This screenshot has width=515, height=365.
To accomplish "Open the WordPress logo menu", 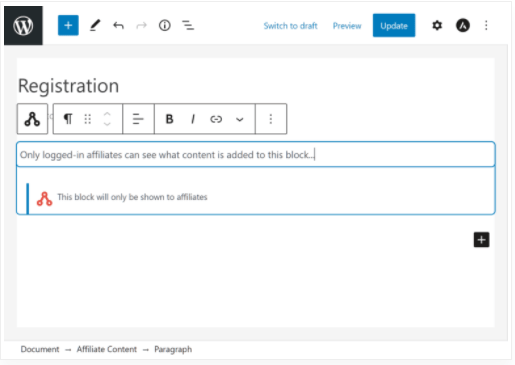I will pos(23,25).
